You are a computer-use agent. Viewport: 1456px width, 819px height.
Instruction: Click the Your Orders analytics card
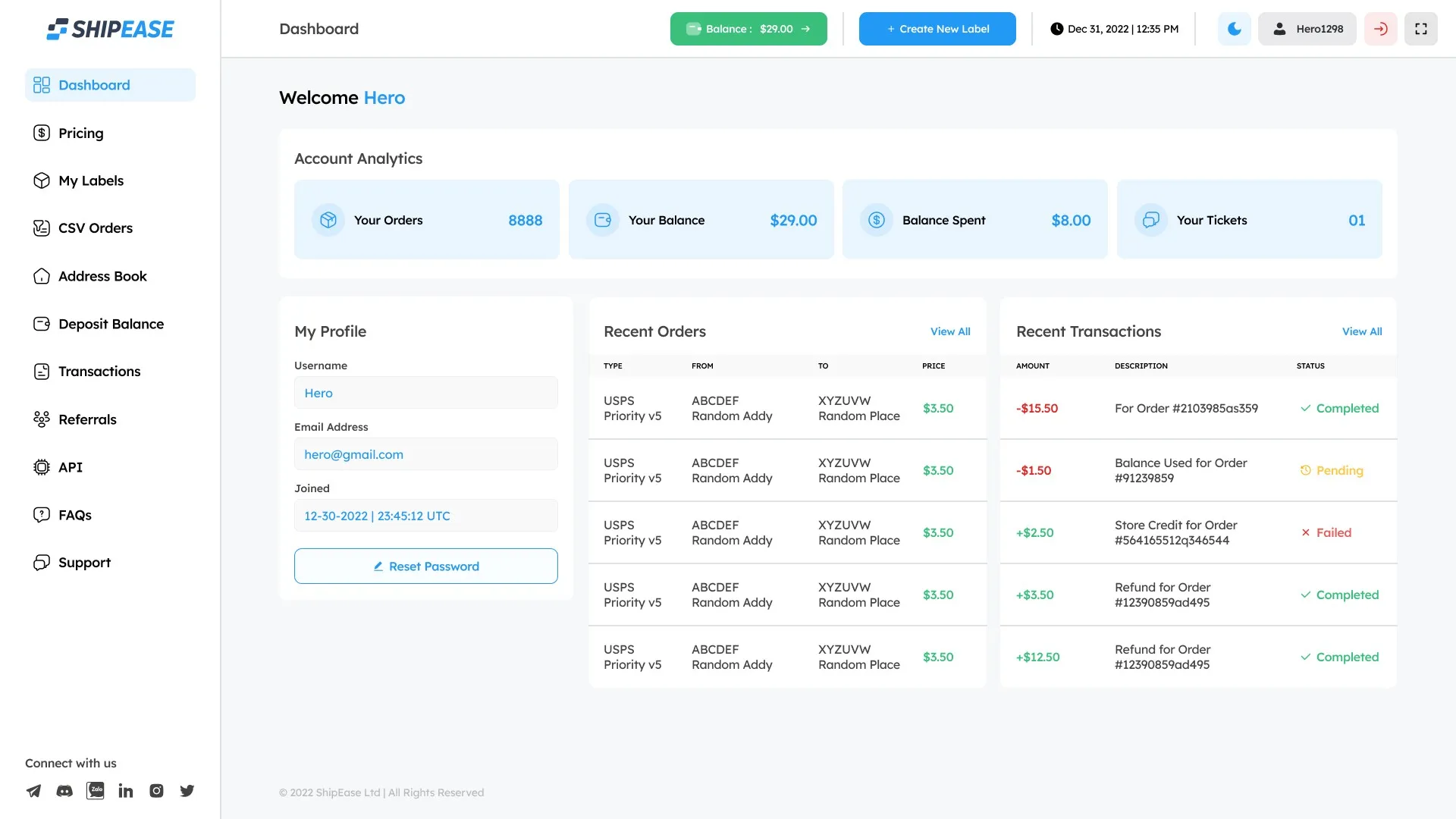coord(426,220)
